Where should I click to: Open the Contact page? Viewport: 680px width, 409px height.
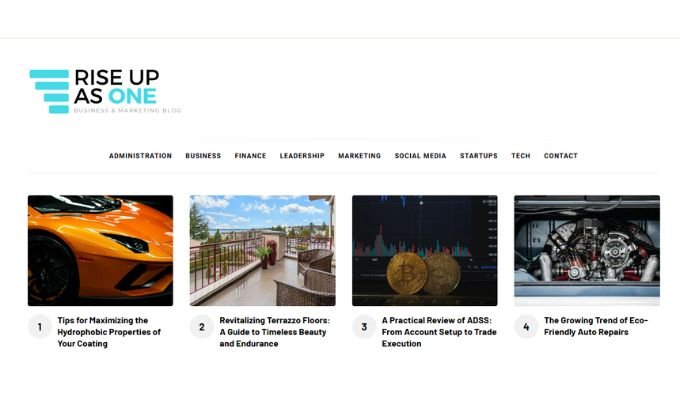[x=561, y=156]
